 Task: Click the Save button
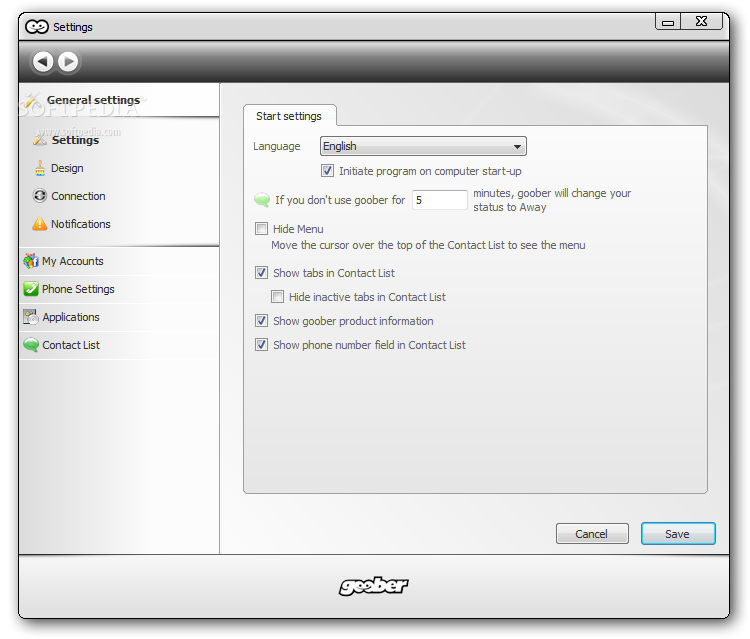coord(678,533)
